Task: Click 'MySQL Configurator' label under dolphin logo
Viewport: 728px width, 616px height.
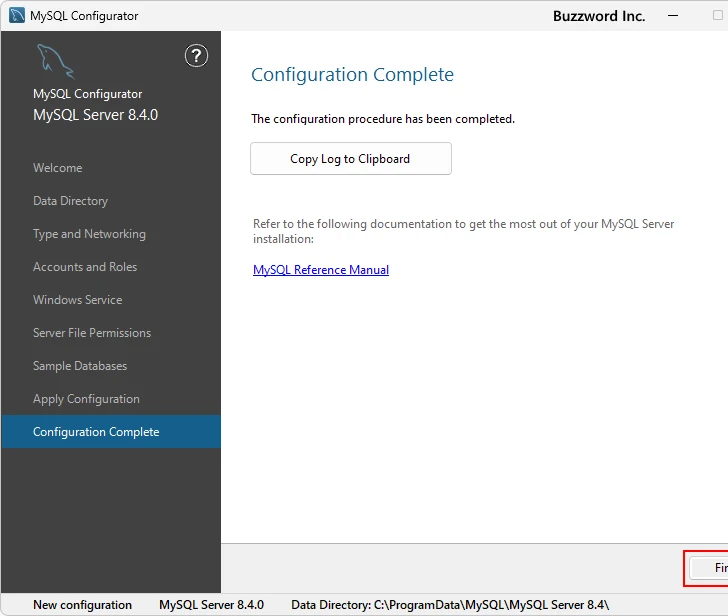Action: 87,94
